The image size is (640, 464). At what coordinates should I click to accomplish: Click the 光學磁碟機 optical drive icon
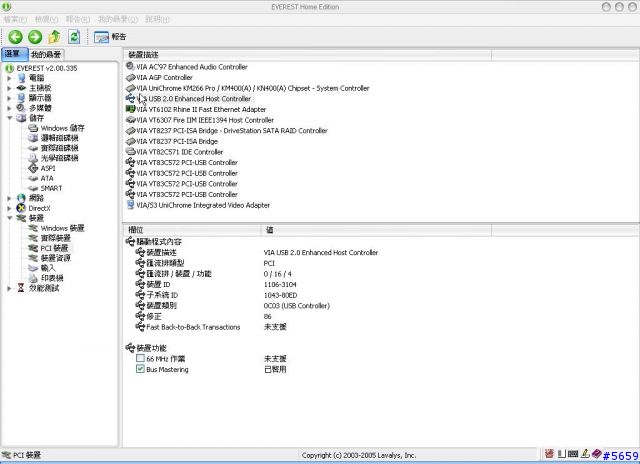click(x=33, y=158)
